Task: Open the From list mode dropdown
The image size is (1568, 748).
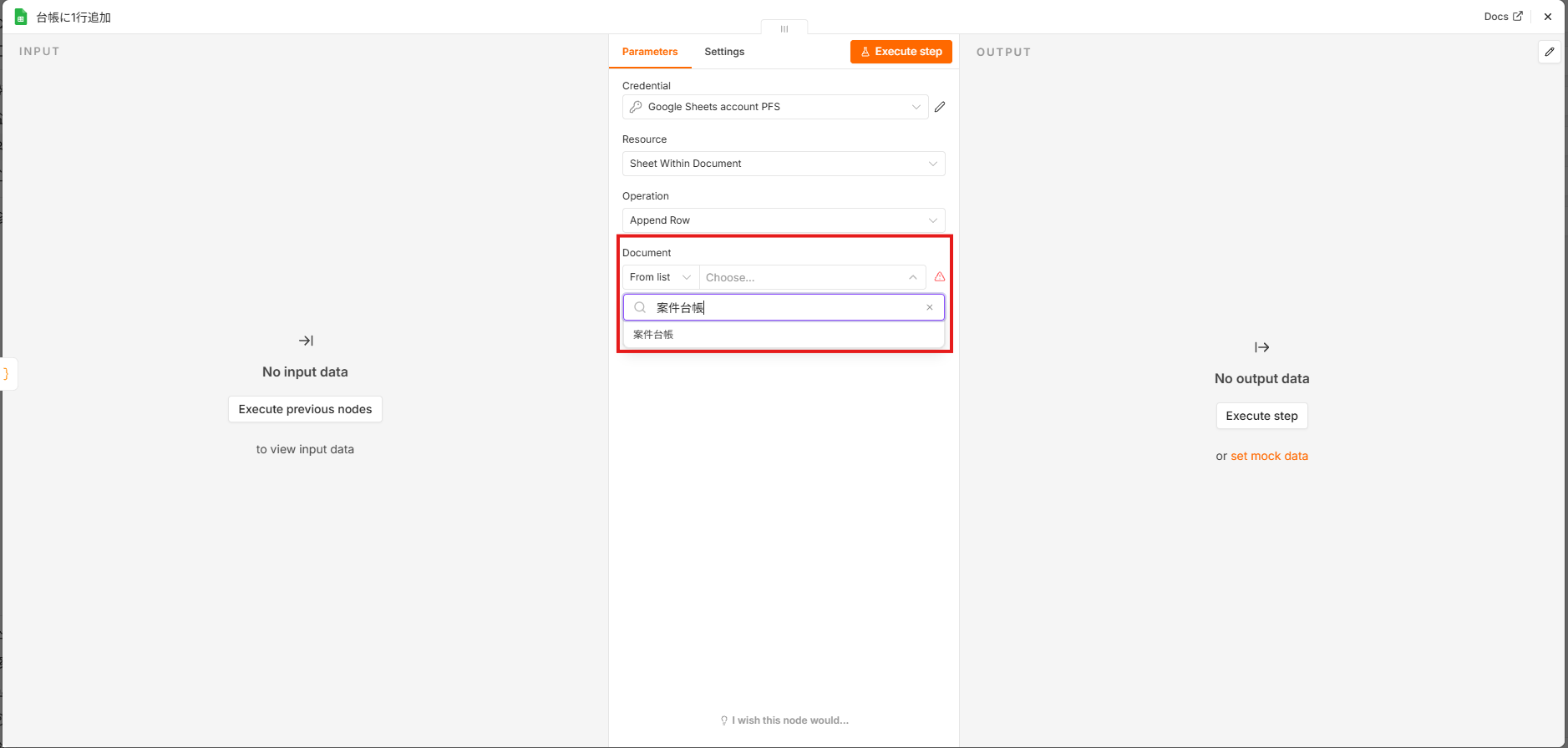Action: [661, 277]
